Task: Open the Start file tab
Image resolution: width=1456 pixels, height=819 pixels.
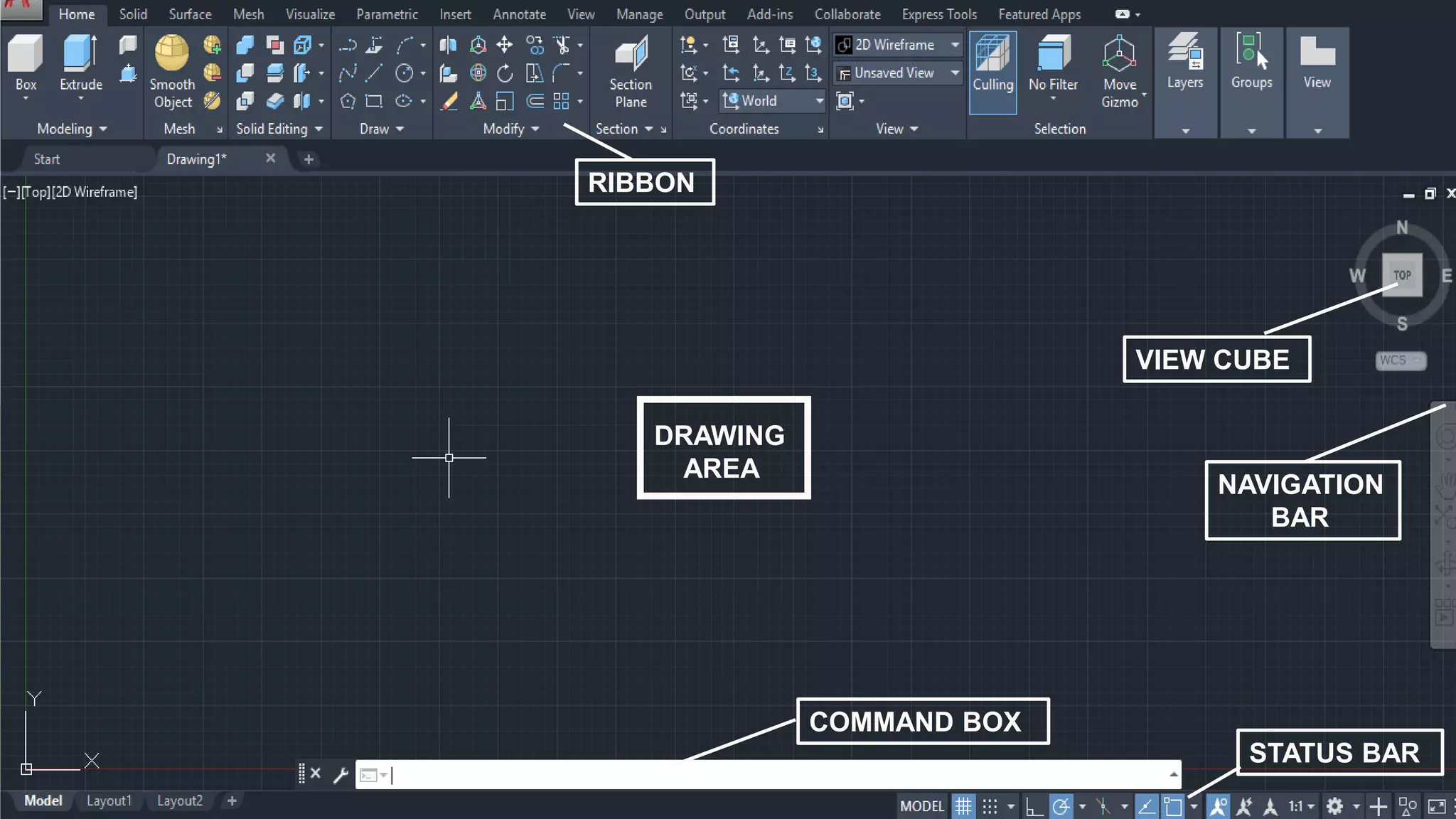Action: click(47, 159)
